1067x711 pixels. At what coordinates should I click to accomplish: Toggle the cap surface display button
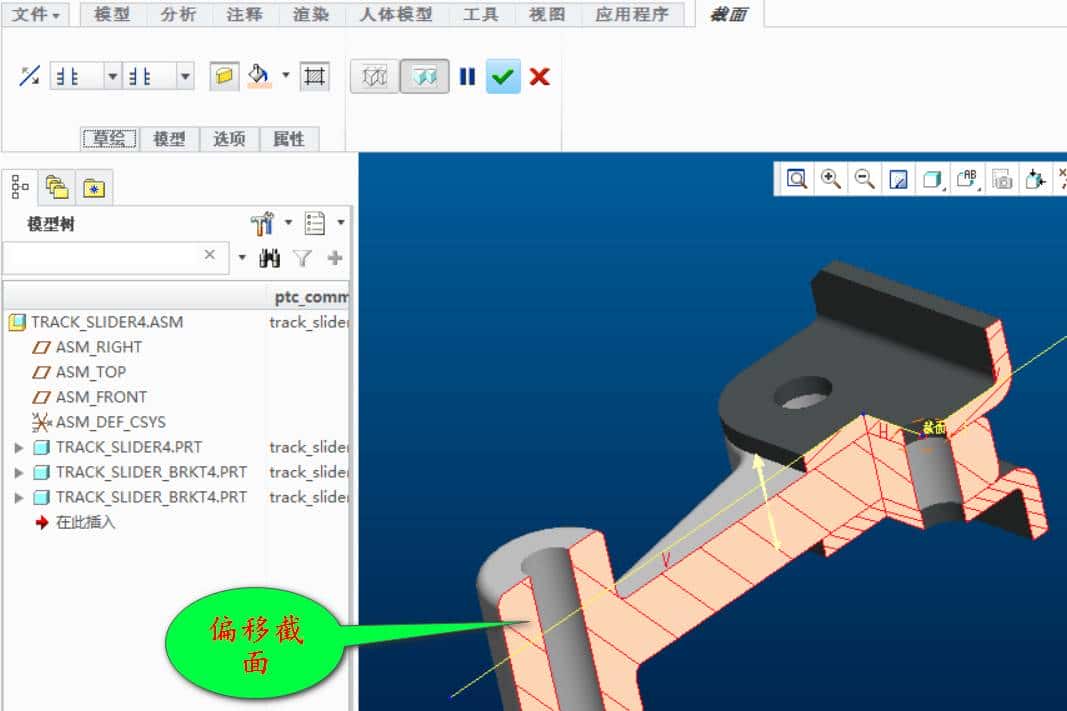click(x=224, y=77)
